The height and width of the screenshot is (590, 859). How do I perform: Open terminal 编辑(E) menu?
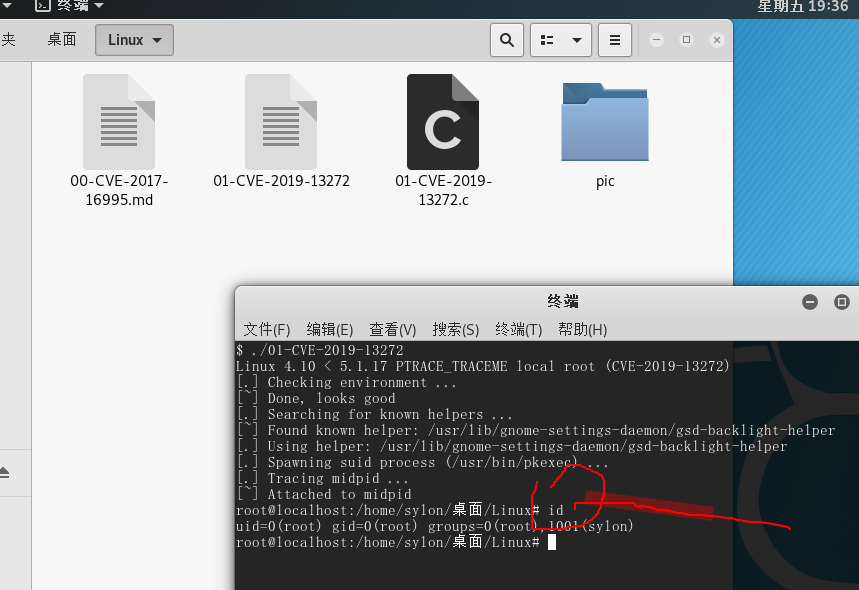[330, 329]
